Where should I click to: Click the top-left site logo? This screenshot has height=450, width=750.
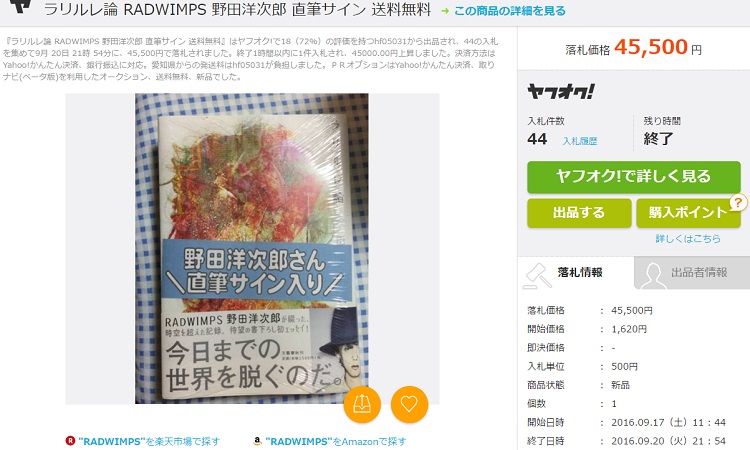(x=21, y=6)
